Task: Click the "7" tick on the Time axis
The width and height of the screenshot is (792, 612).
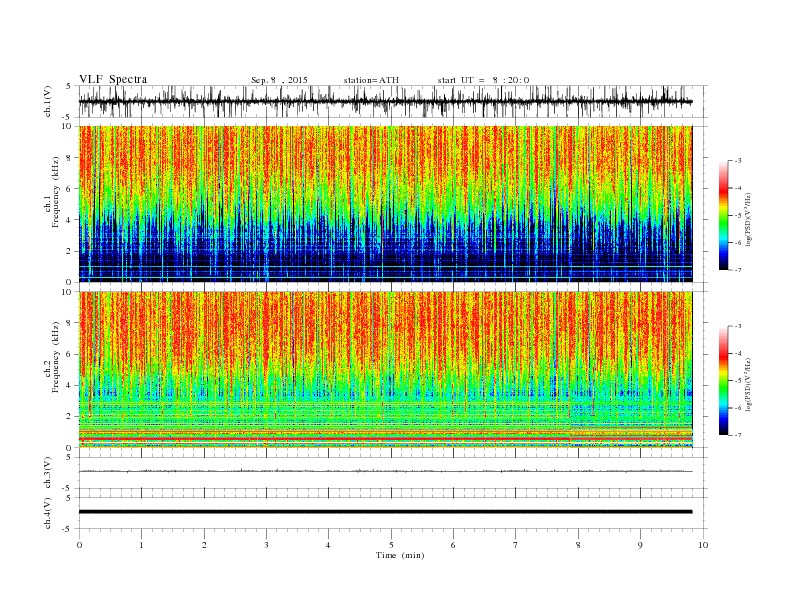Action: 516,545
